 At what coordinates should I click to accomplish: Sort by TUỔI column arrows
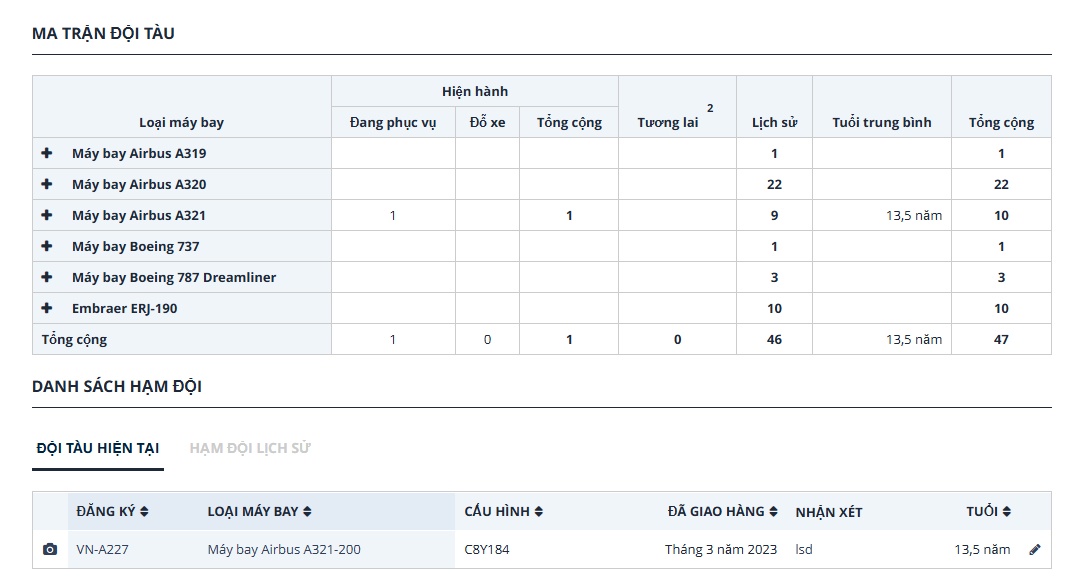1007,511
